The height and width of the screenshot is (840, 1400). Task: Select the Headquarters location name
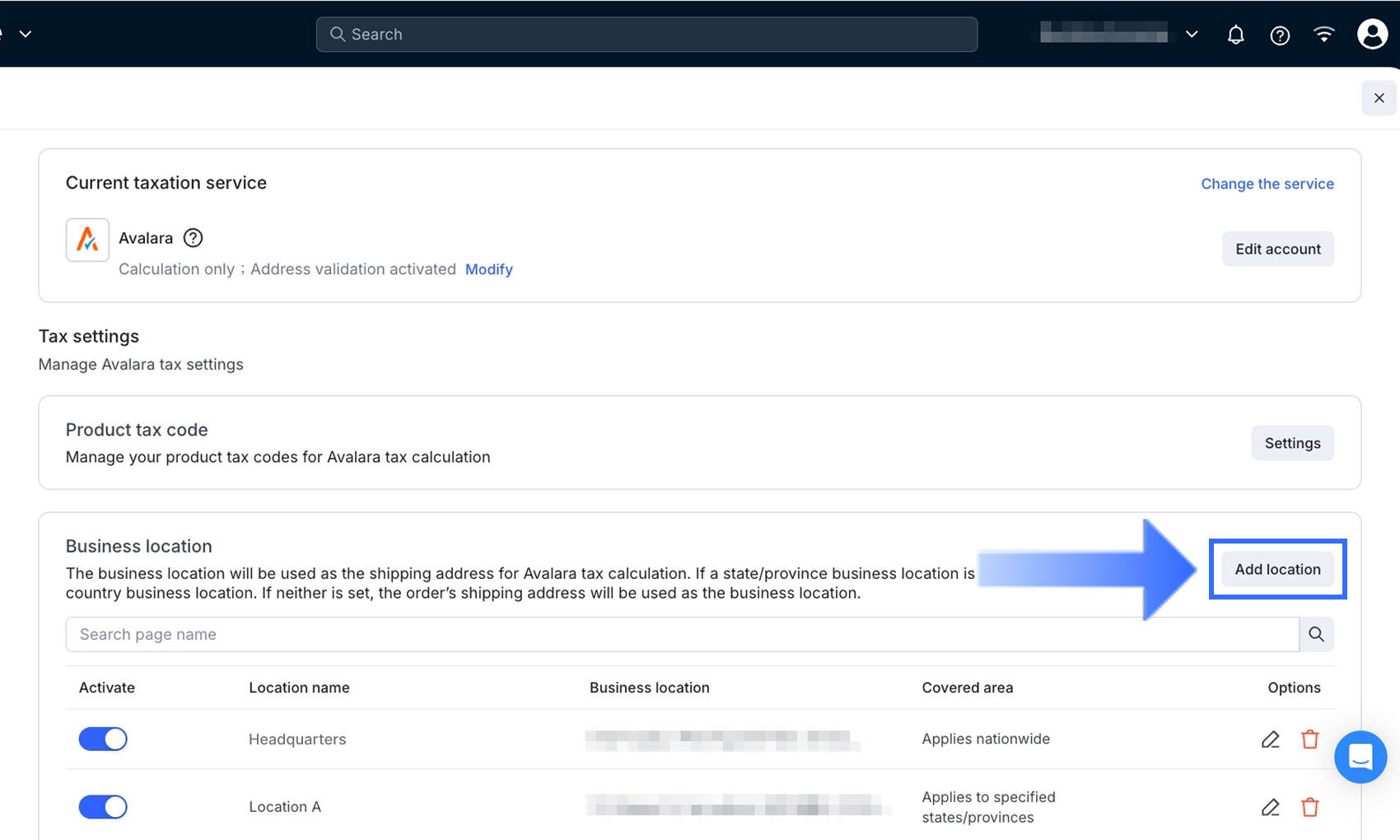pos(297,740)
